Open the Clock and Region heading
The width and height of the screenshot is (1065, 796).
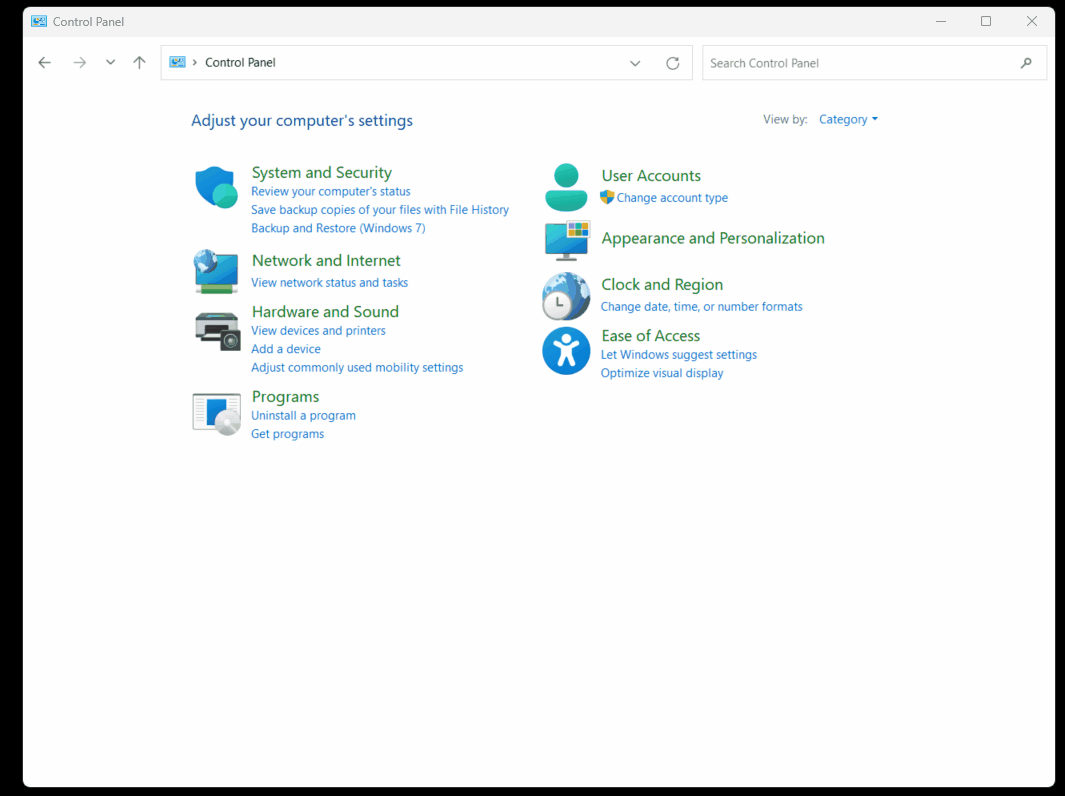pyautogui.click(x=662, y=285)
